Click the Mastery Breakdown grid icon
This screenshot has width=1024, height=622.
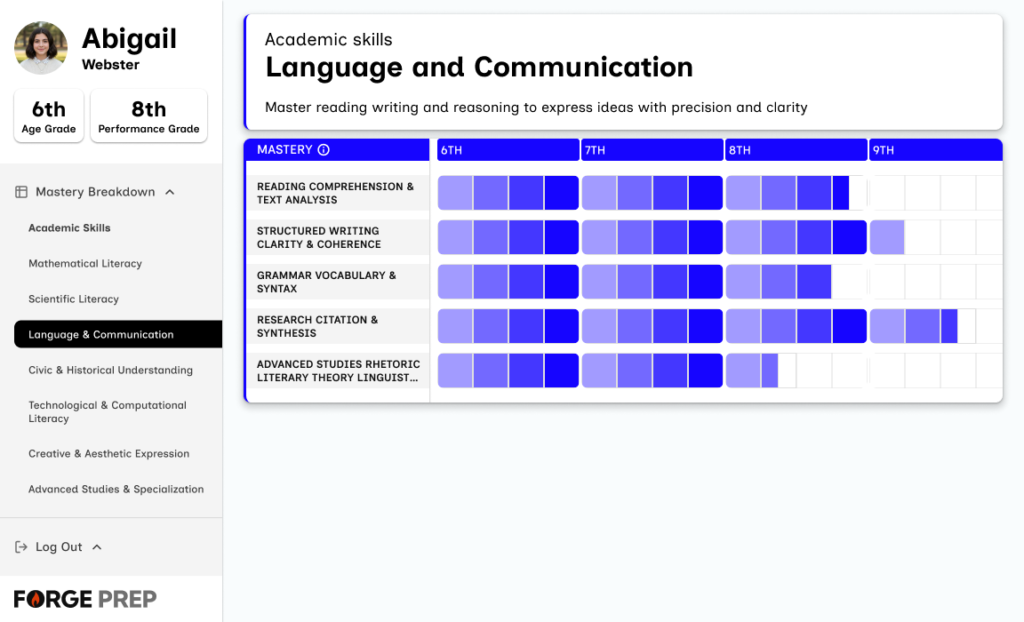pos(21,192)
